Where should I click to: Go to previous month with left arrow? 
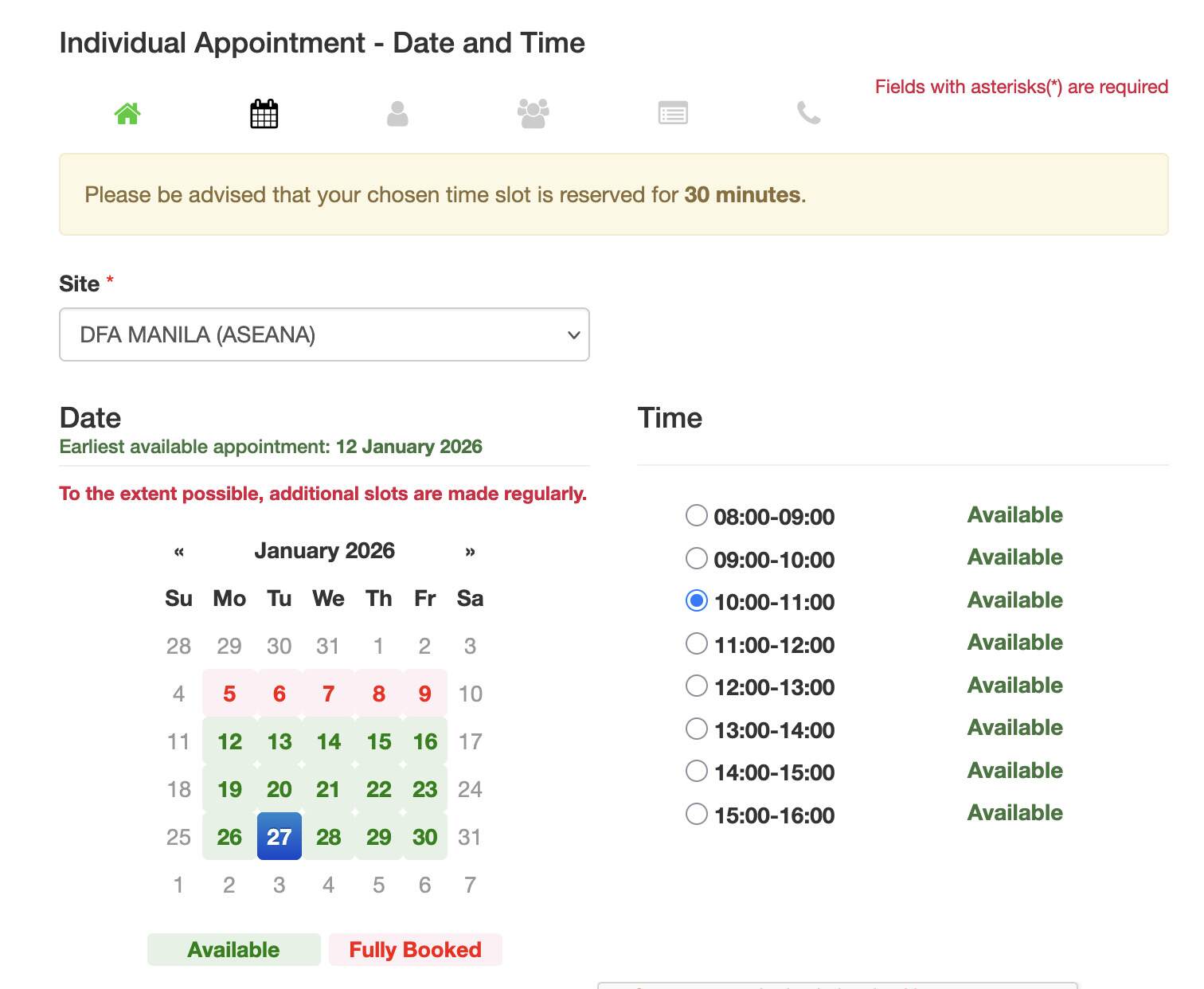[x=178, y=550]
